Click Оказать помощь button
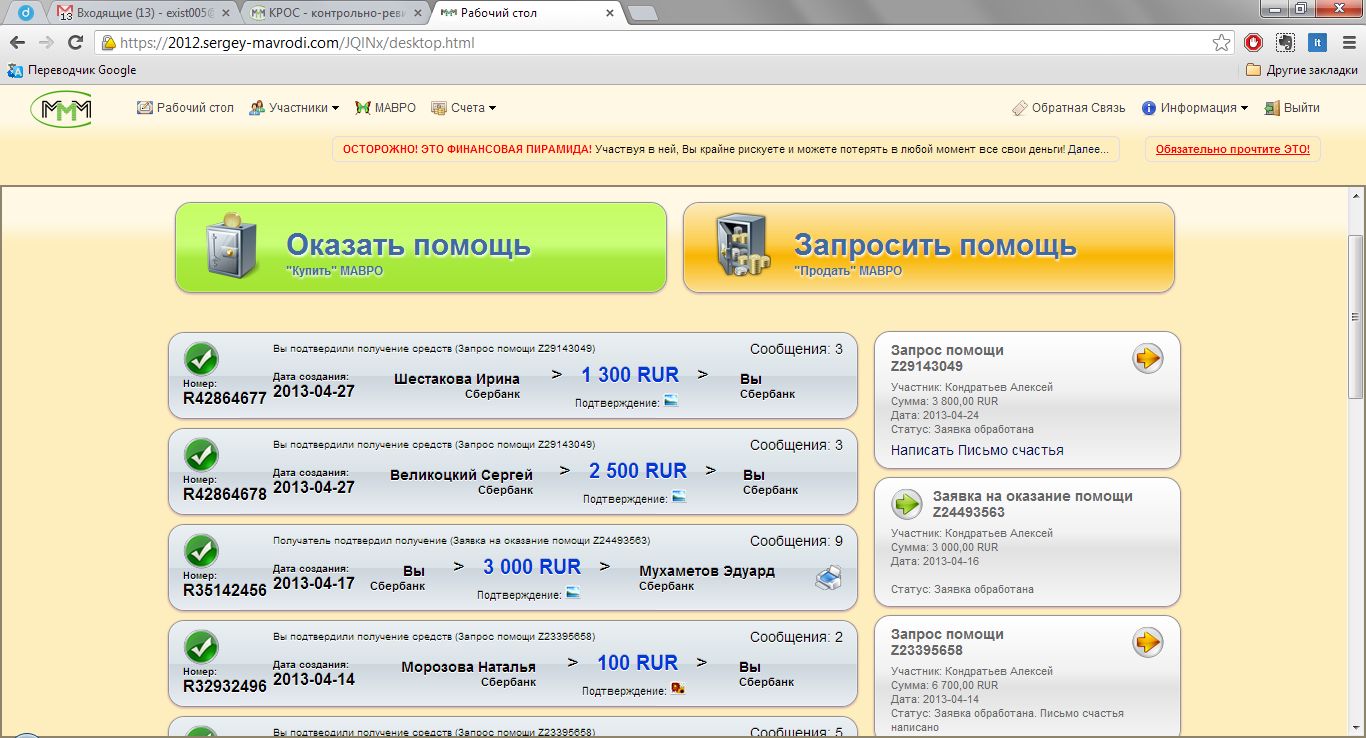The width and height of the screenshot is (1366, 738). (421, 247)
